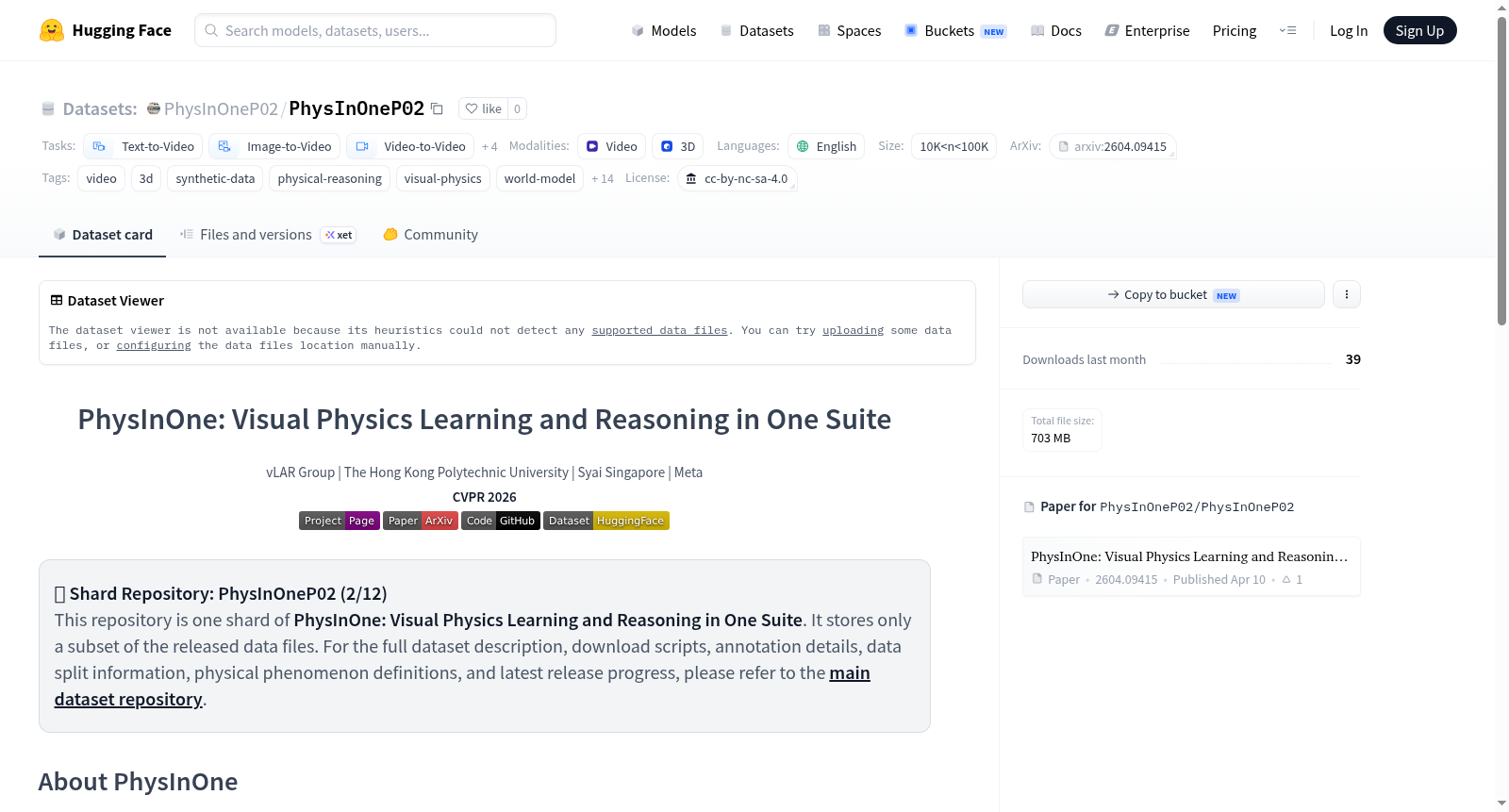Screen dimensions: 1509x812
Task: Follow the supported data files link
Action: point(659,330)
